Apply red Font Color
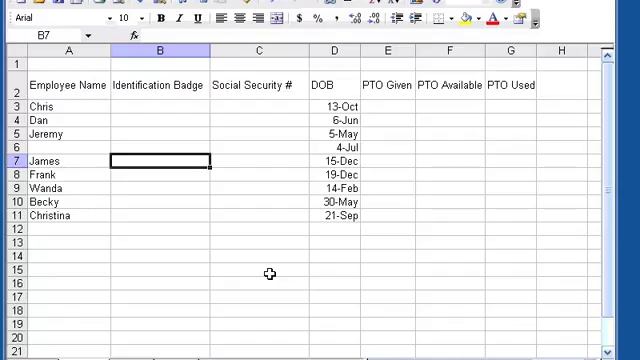Image resolution: width=640 pixels, height=360 pixels. [493, 18]
